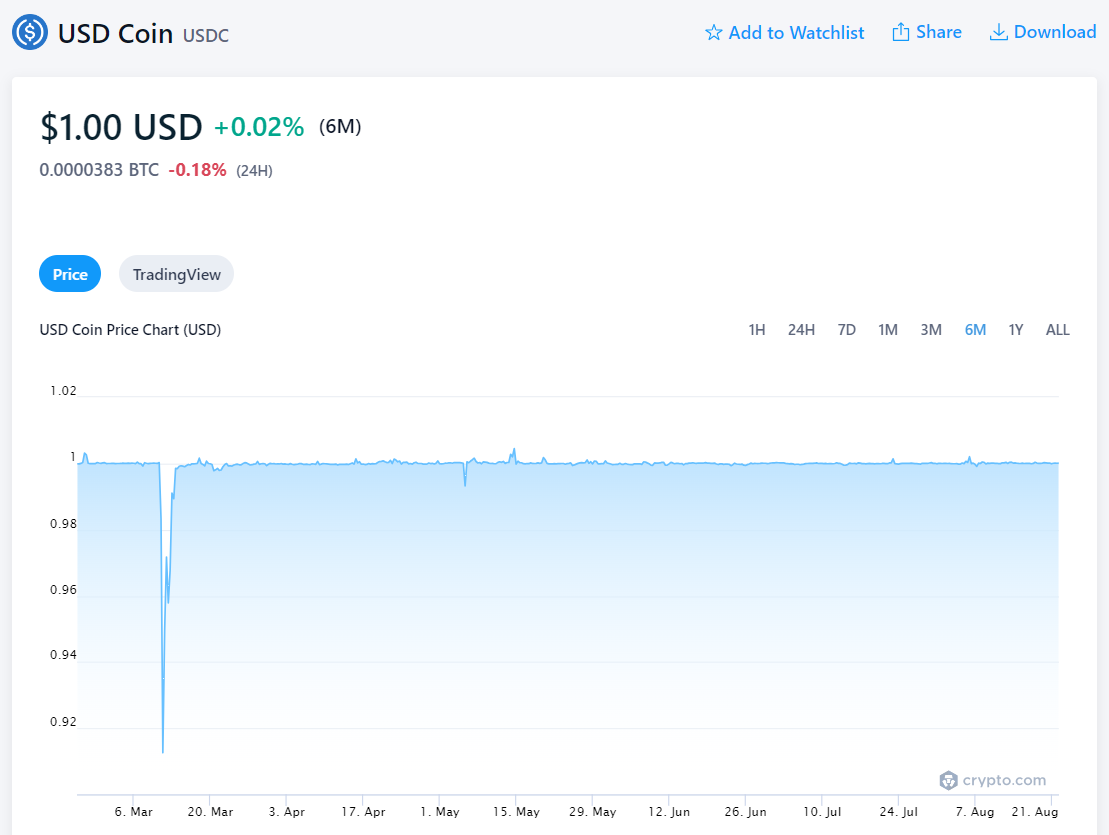Screen dimensions: 1109x835
Task: Click the 24. Jul date label
Action: [x=898, y=812]
